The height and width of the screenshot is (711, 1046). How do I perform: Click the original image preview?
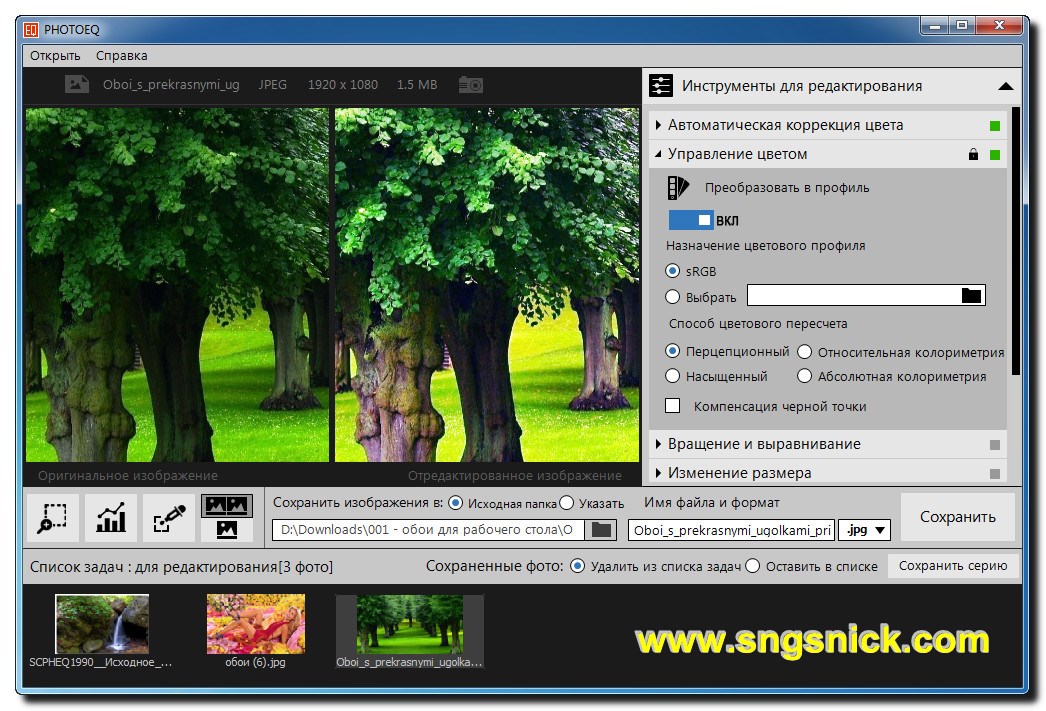[177, 285]
